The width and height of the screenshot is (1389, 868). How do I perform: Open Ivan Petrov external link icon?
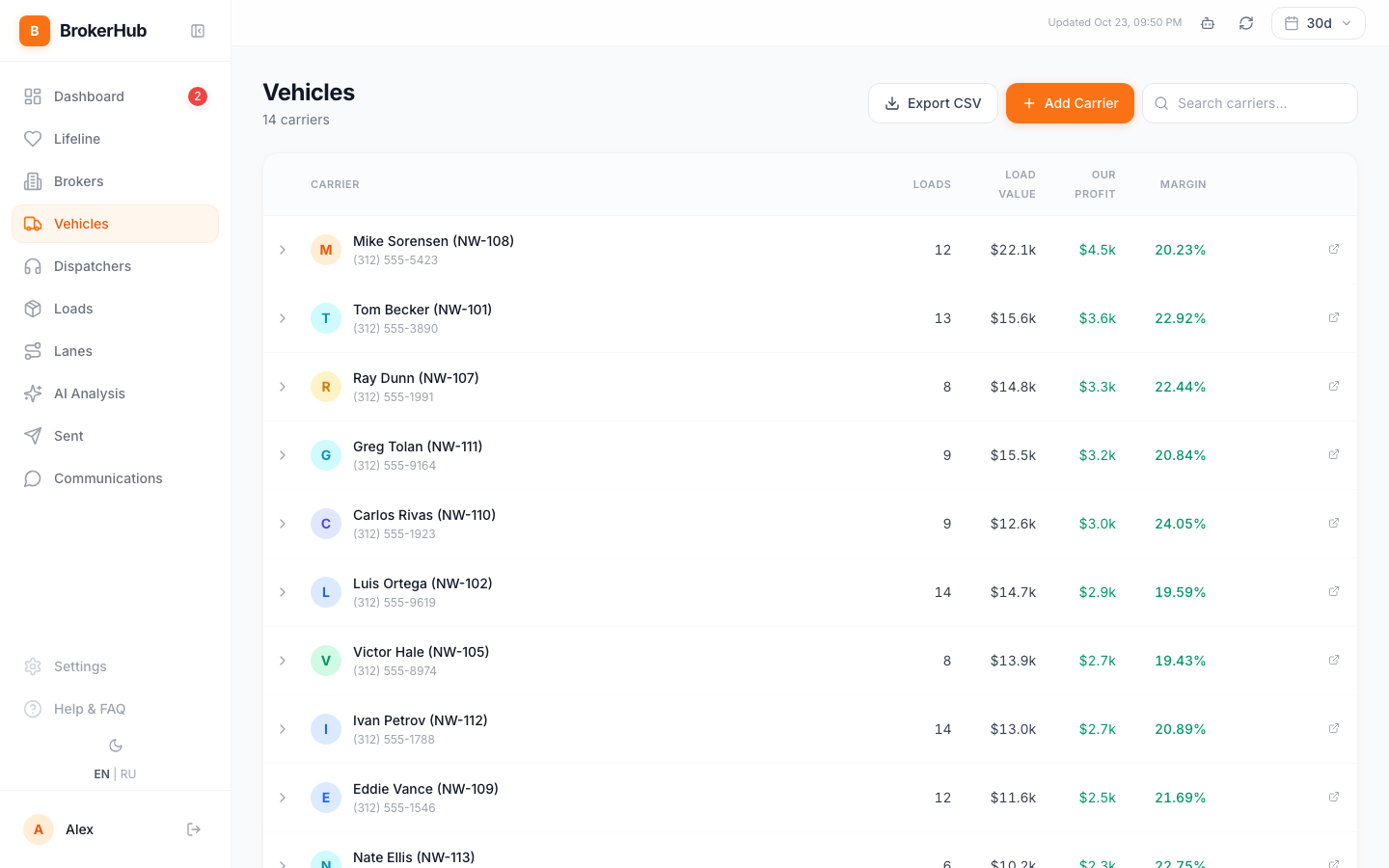click(x=1334, y=729)
